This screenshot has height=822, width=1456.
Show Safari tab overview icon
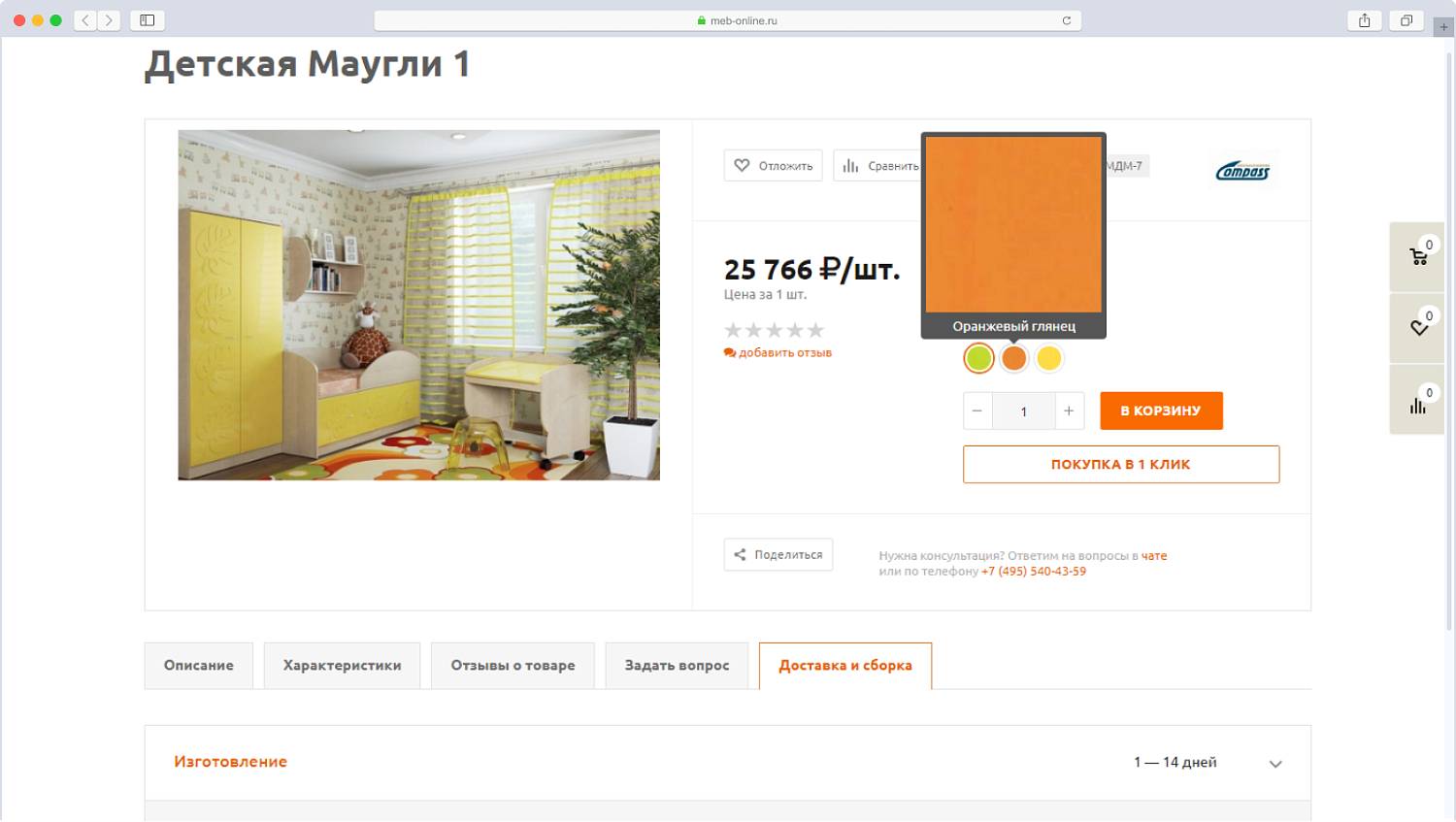[1406, 20]
